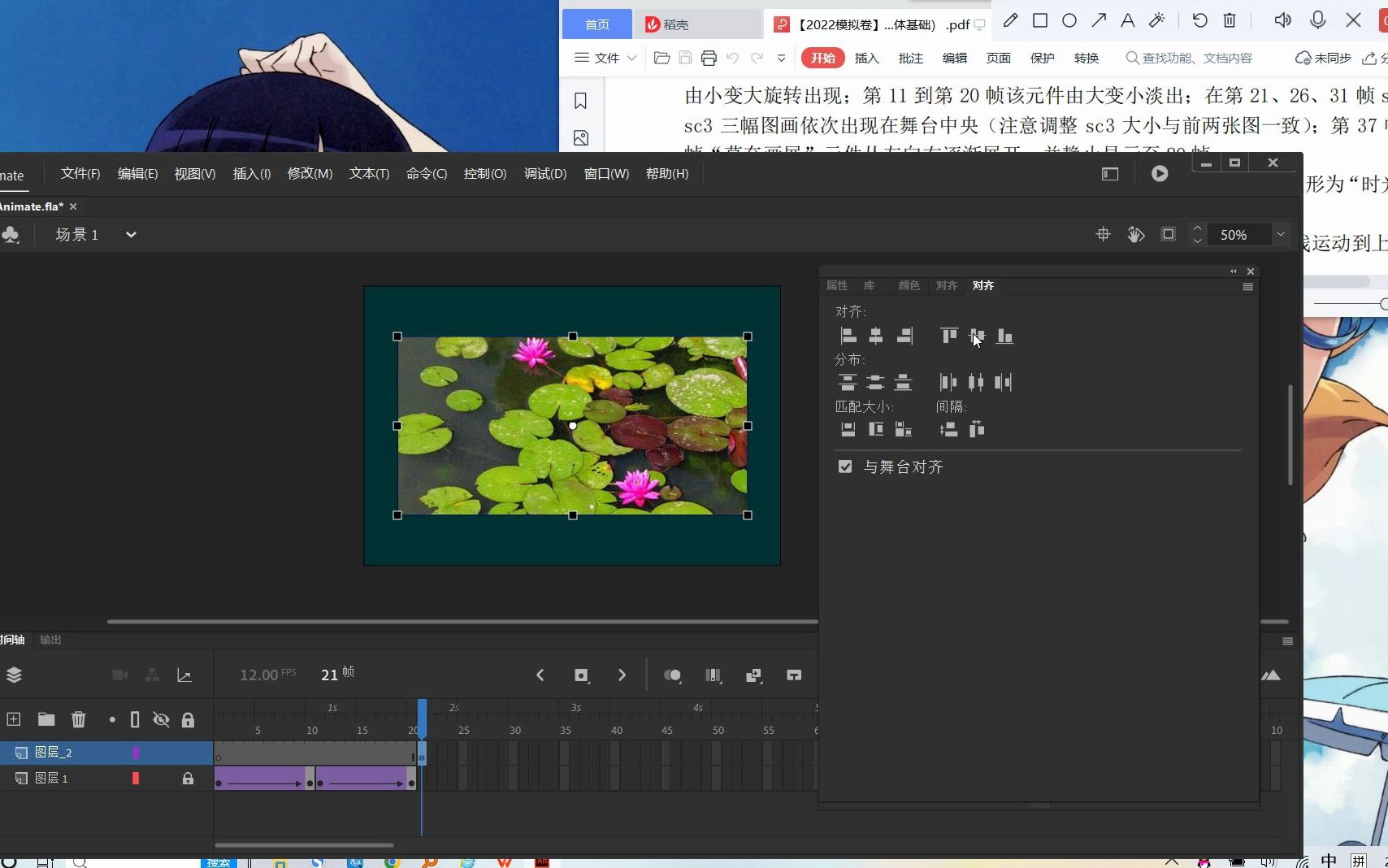Match width in Align panel

click(848, 429)
